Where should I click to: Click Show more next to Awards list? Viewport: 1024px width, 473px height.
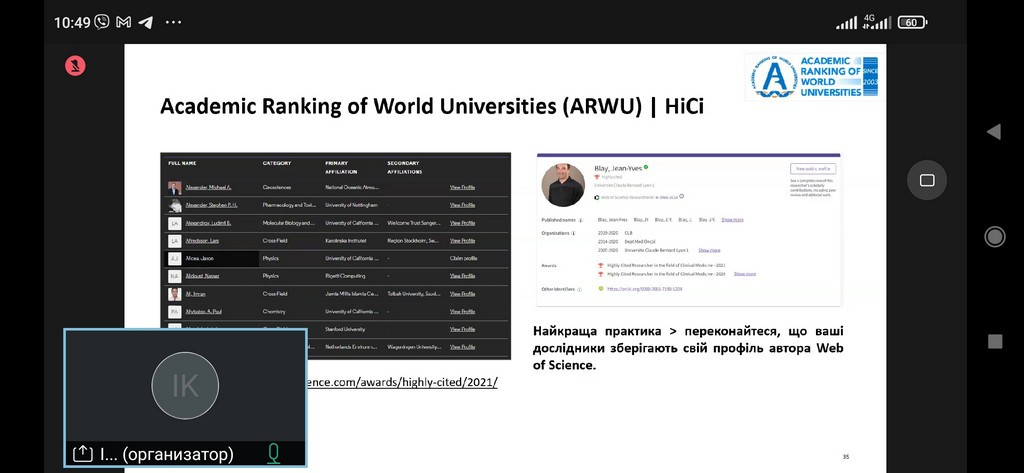pos(744,274)
